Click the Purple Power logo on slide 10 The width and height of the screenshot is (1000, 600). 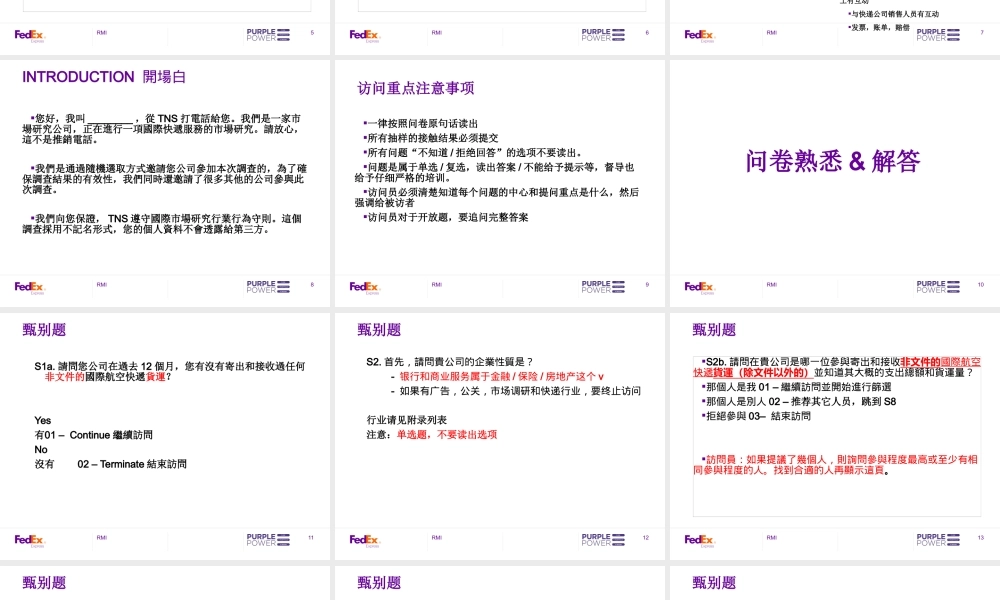(938, 287)
